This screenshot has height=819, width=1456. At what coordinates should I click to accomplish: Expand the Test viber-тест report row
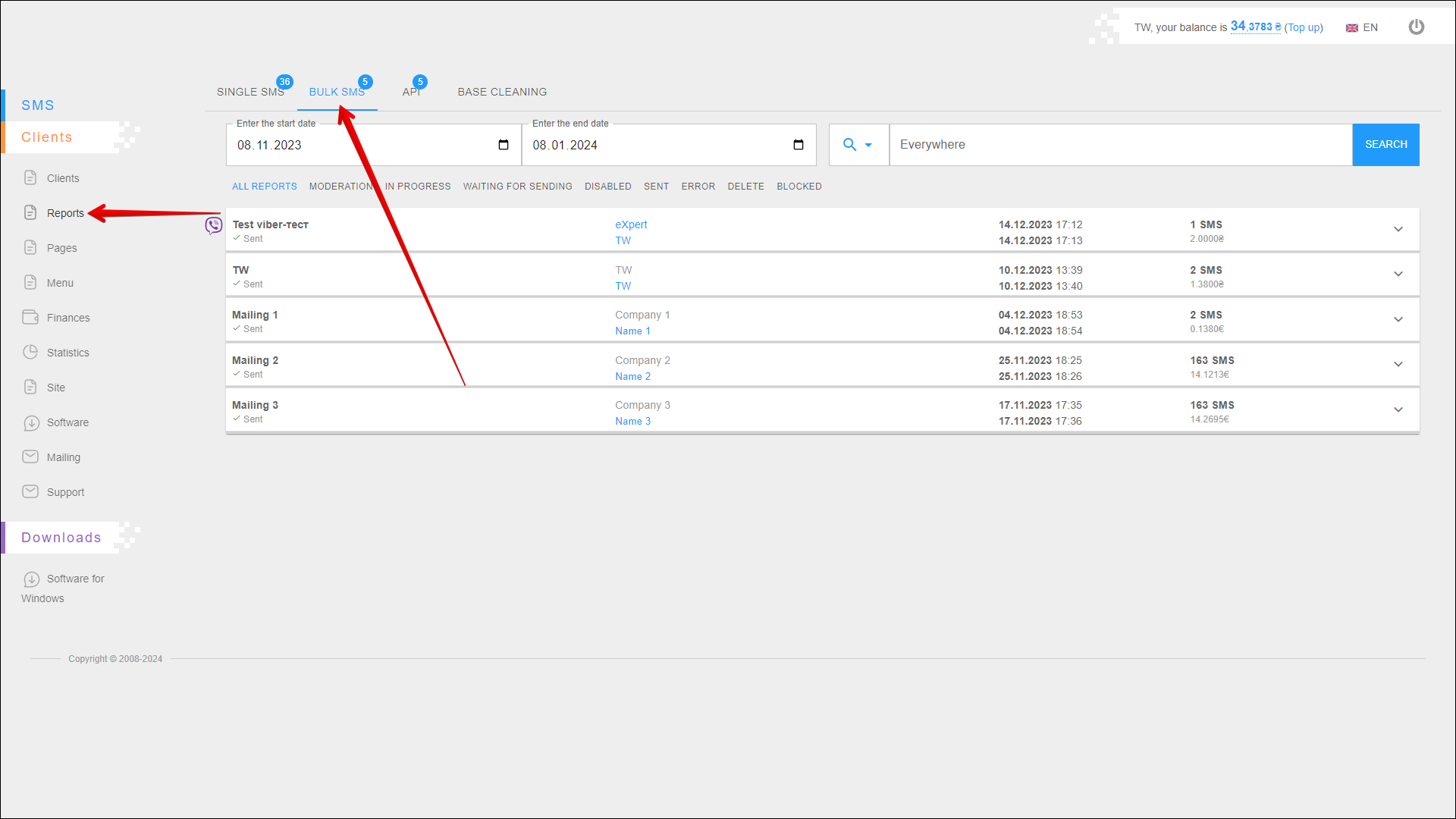pos(1398,229)
